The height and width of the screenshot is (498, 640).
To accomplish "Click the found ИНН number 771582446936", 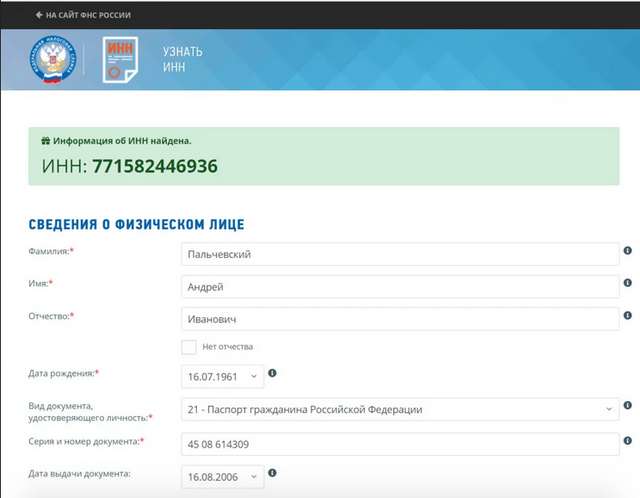I will pos(155,166).
